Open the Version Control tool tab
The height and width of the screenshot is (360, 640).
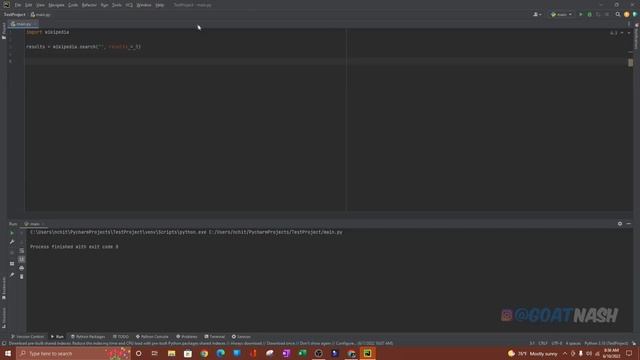[x=27, y=337]
